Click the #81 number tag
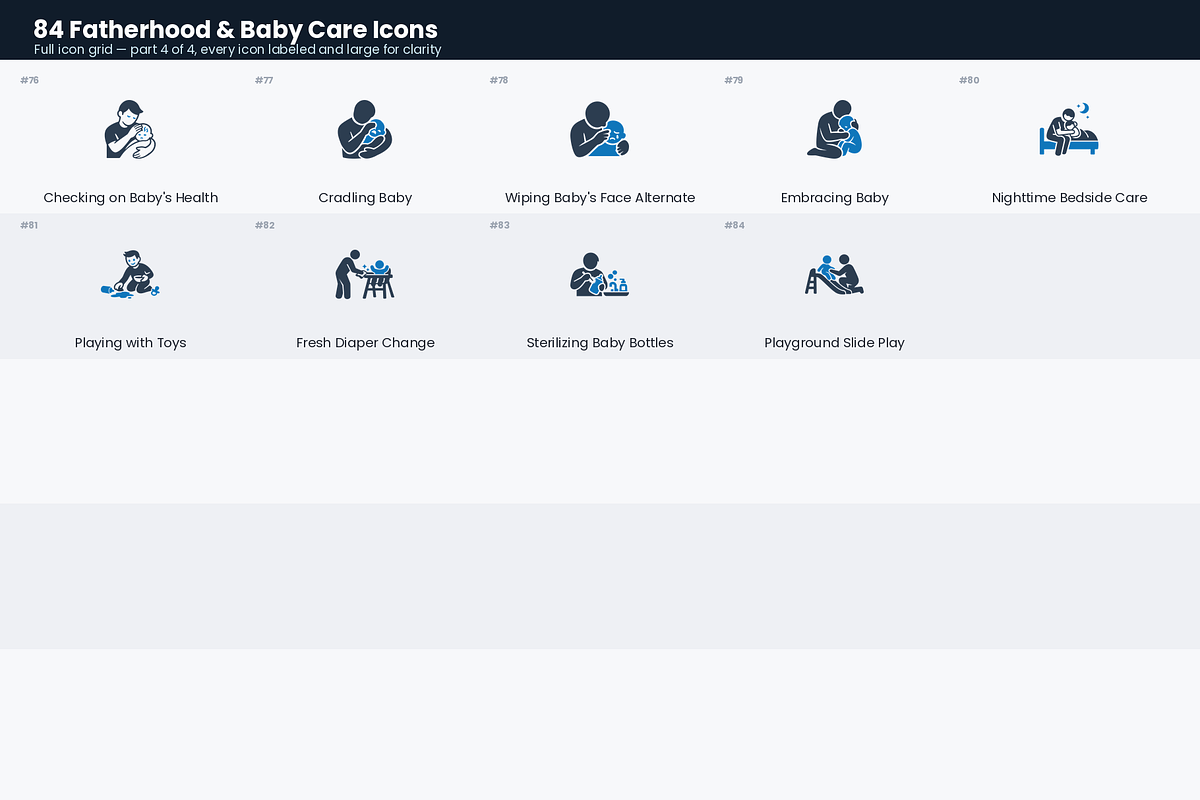 [x=29, y=225]
